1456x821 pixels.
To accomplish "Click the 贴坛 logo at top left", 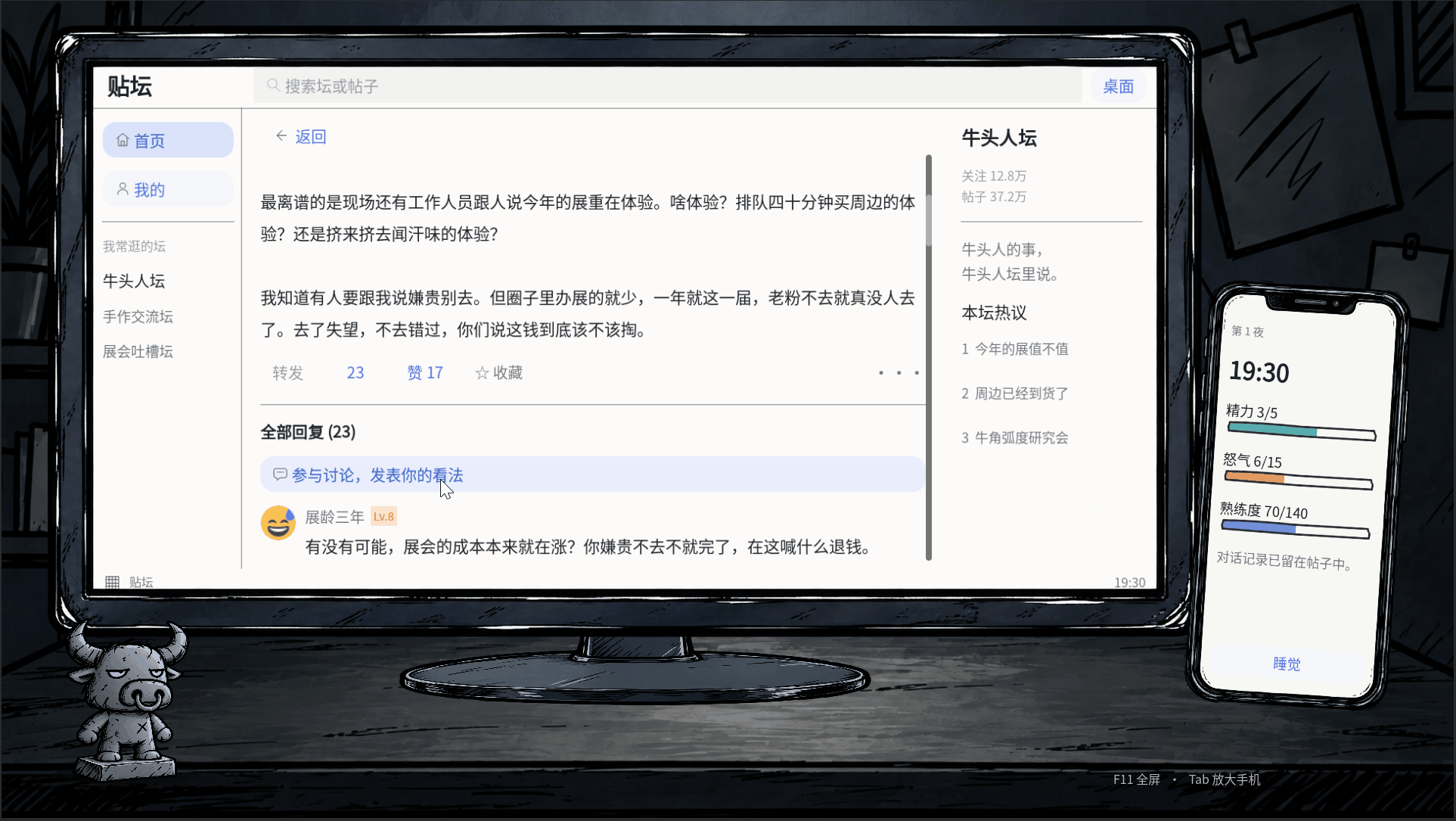I will click(129, 86).
